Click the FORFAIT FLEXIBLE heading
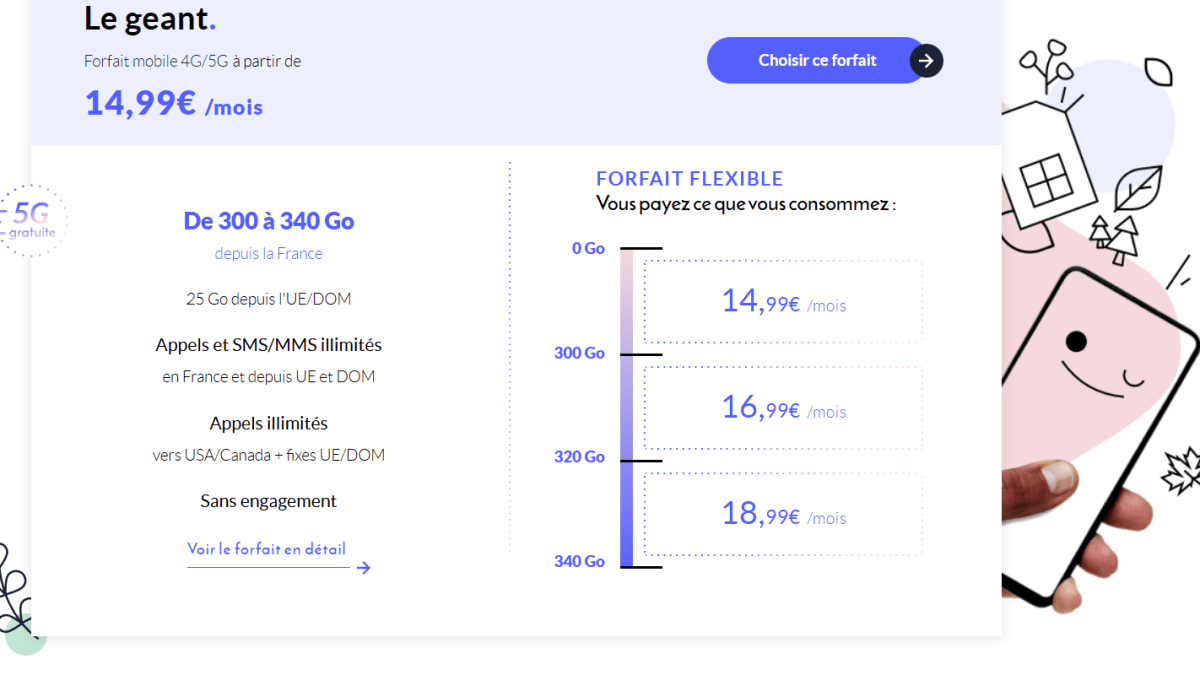Screen dimensions: 1200x675 coord(689,179)
